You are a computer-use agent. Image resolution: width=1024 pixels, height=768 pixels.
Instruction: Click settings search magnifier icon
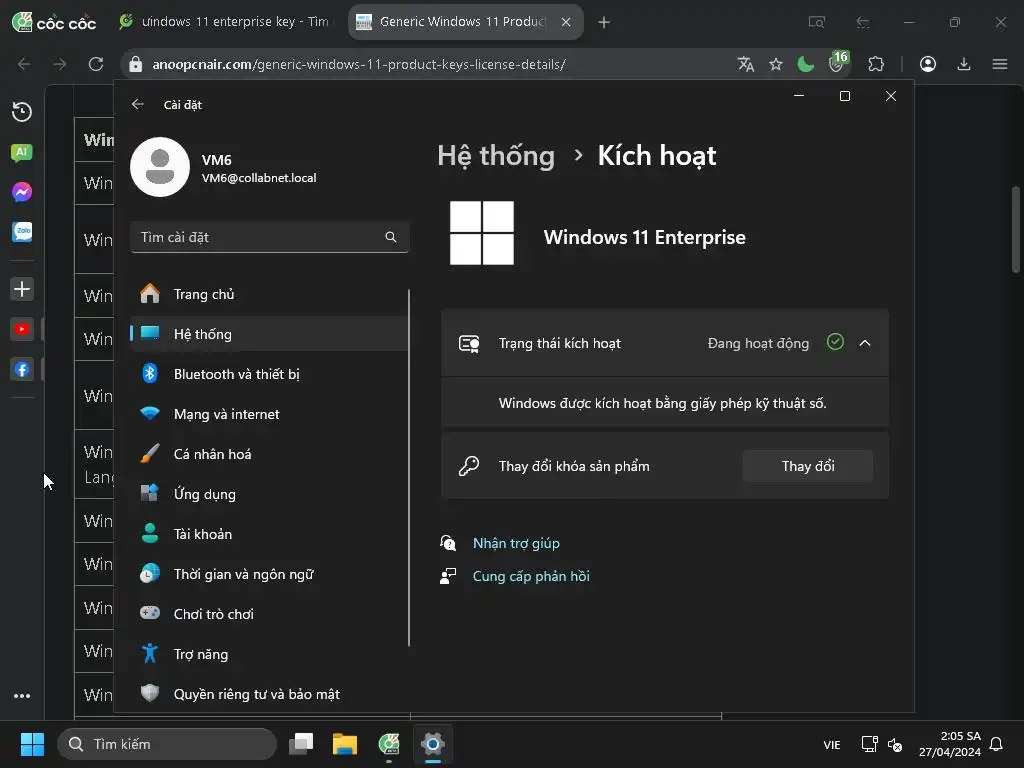point(391,237)
